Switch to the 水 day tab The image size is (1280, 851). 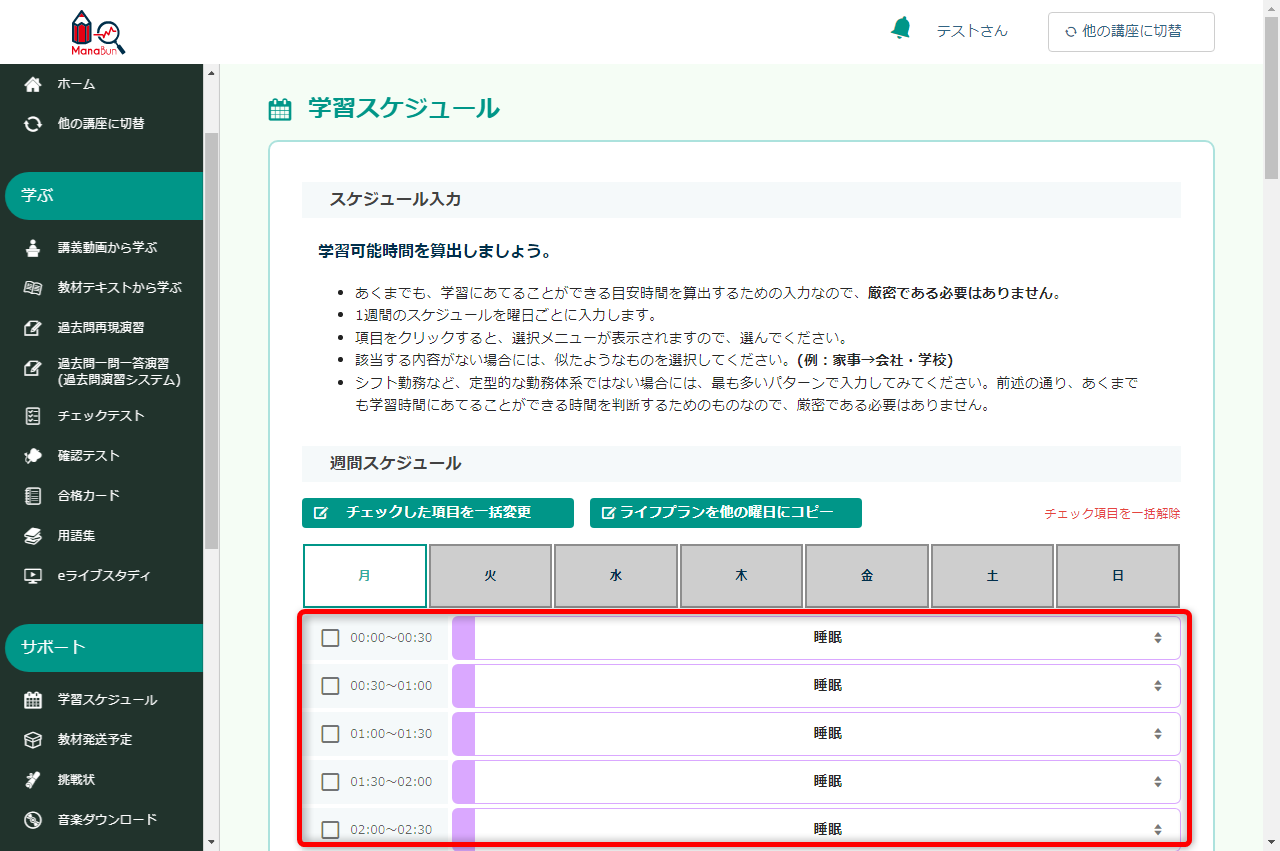tap(616, 576)
